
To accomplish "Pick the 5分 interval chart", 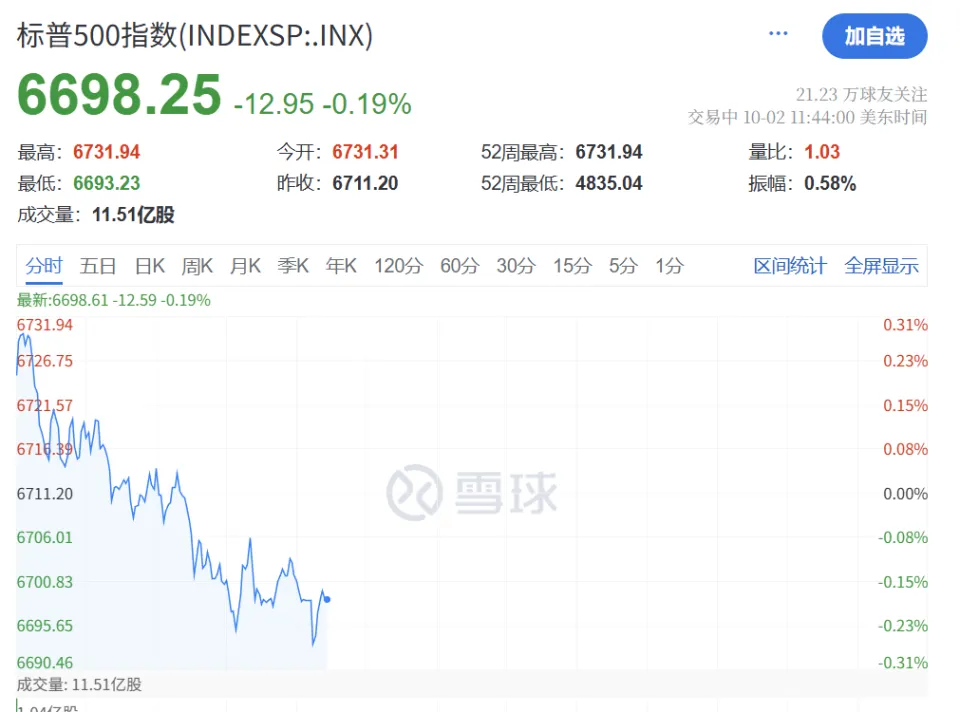I will click(x=623, y=266).
